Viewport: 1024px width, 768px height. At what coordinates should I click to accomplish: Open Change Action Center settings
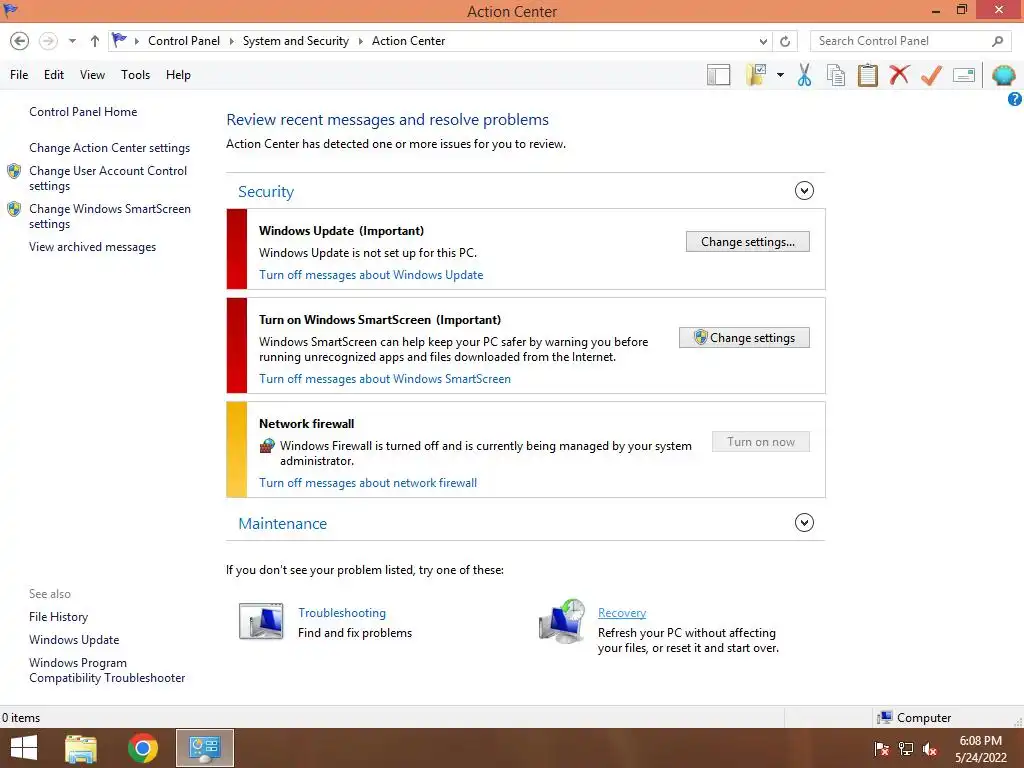tap(109, 148)
